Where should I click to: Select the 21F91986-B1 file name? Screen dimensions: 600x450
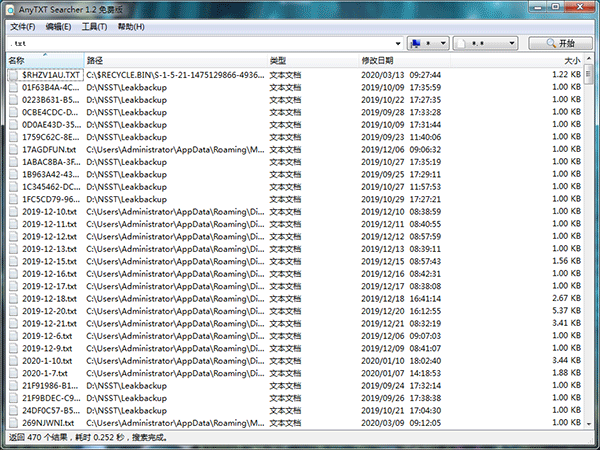tap(50, 386)
